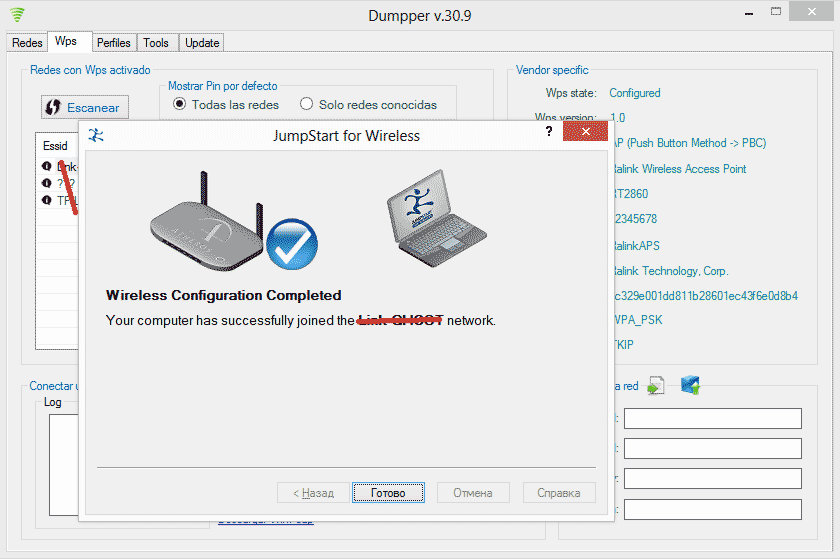
Task: Click the Ralink Wireless Access Point text
Action: (x=679, y=169)
